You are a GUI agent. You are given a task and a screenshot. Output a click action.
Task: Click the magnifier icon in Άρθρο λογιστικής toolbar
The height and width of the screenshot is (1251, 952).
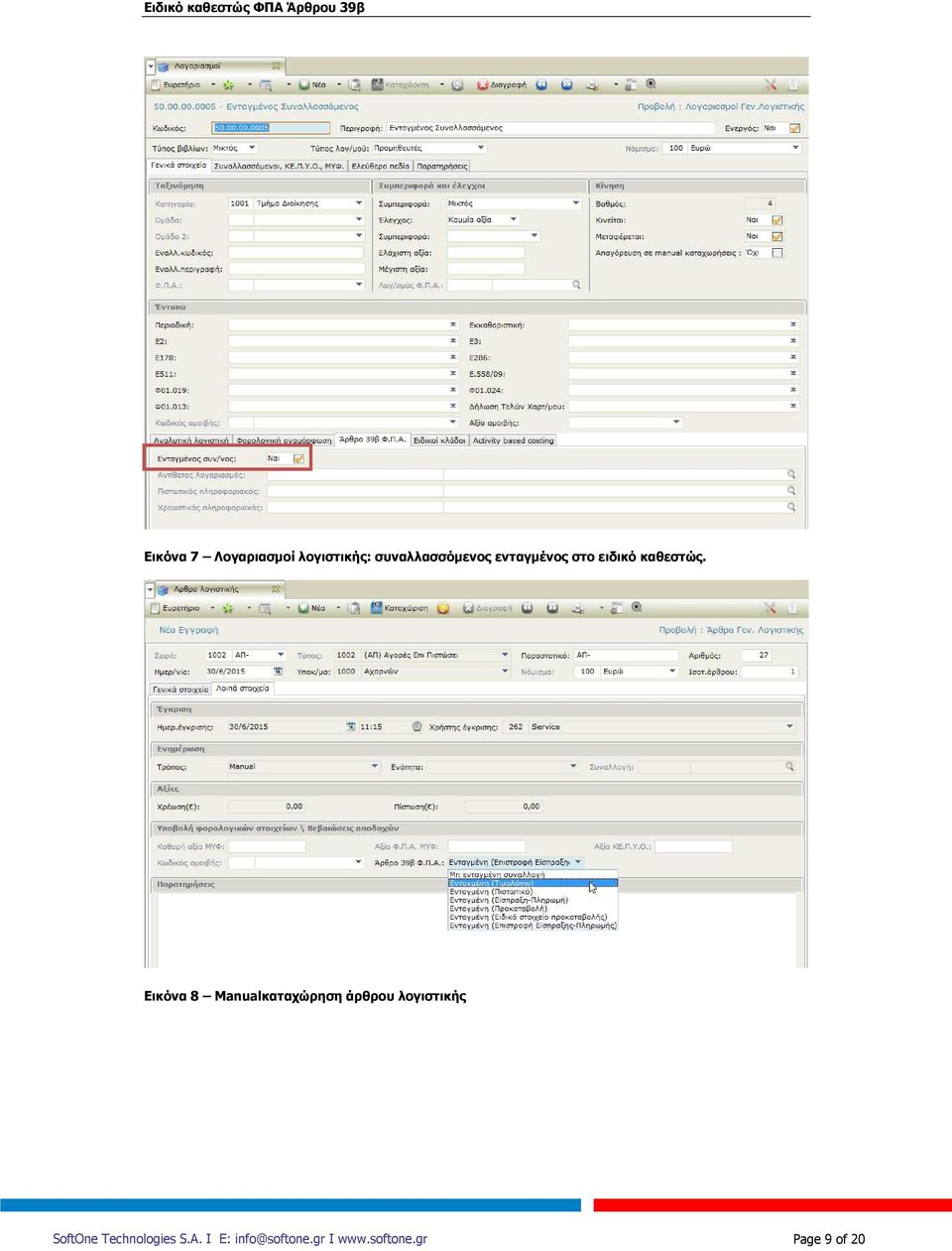[637, 608]
